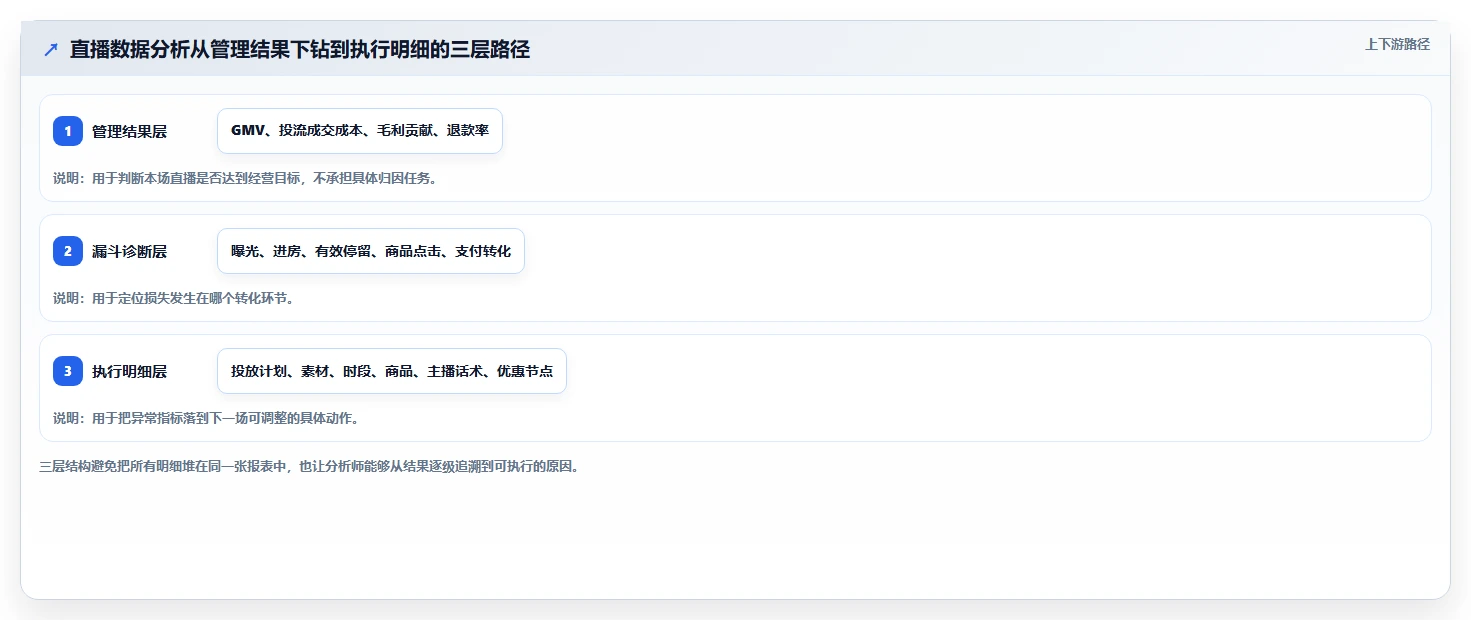Click the number 3 step badge
Screen dimensions: 1471x620
pos(68,371)
